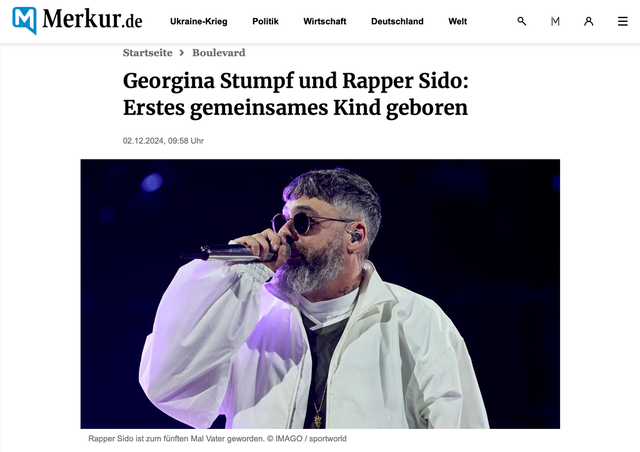Click the article headline about Sido
Image resolution: width=640 pixels, height=452 pixels.
(296, 94)
